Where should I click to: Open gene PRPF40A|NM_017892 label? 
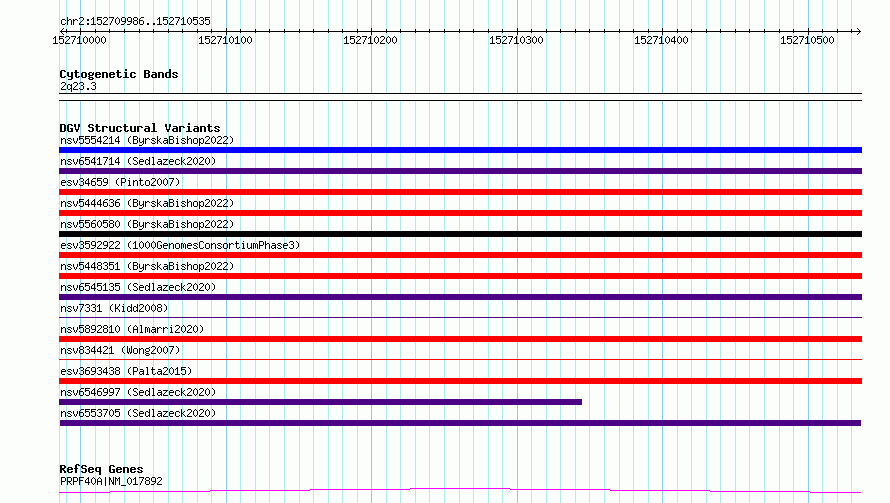tap(111, 481)
